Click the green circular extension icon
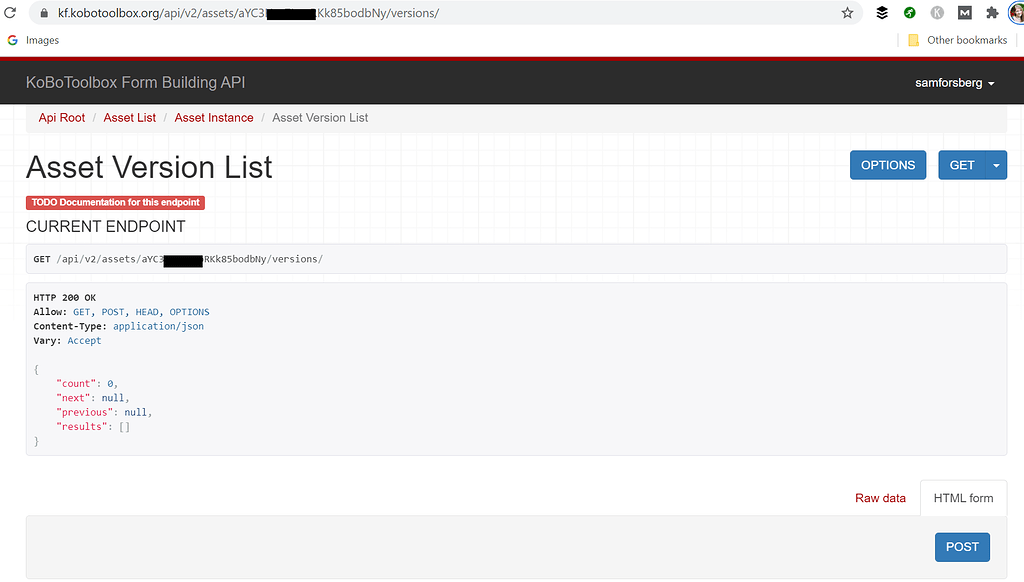This screenshot has height=582, width=1024. [x=910, y=13]
